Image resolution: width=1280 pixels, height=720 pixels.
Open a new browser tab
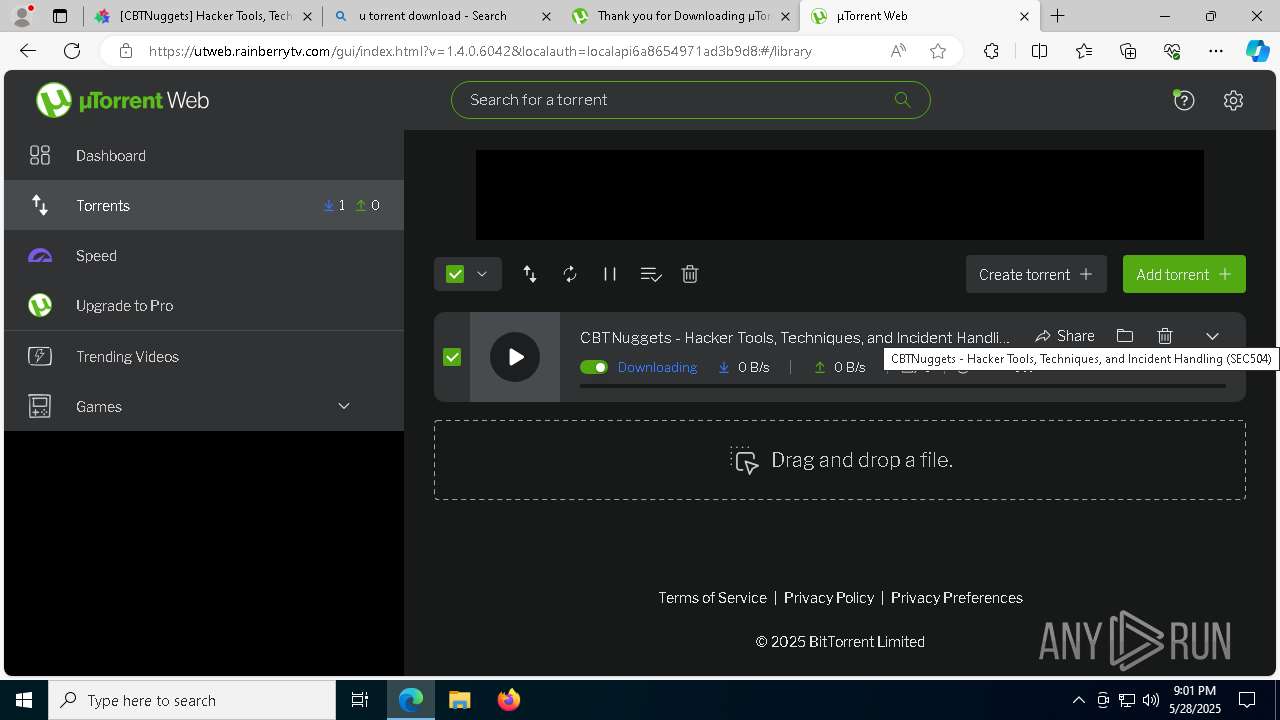coord(1057,16)
